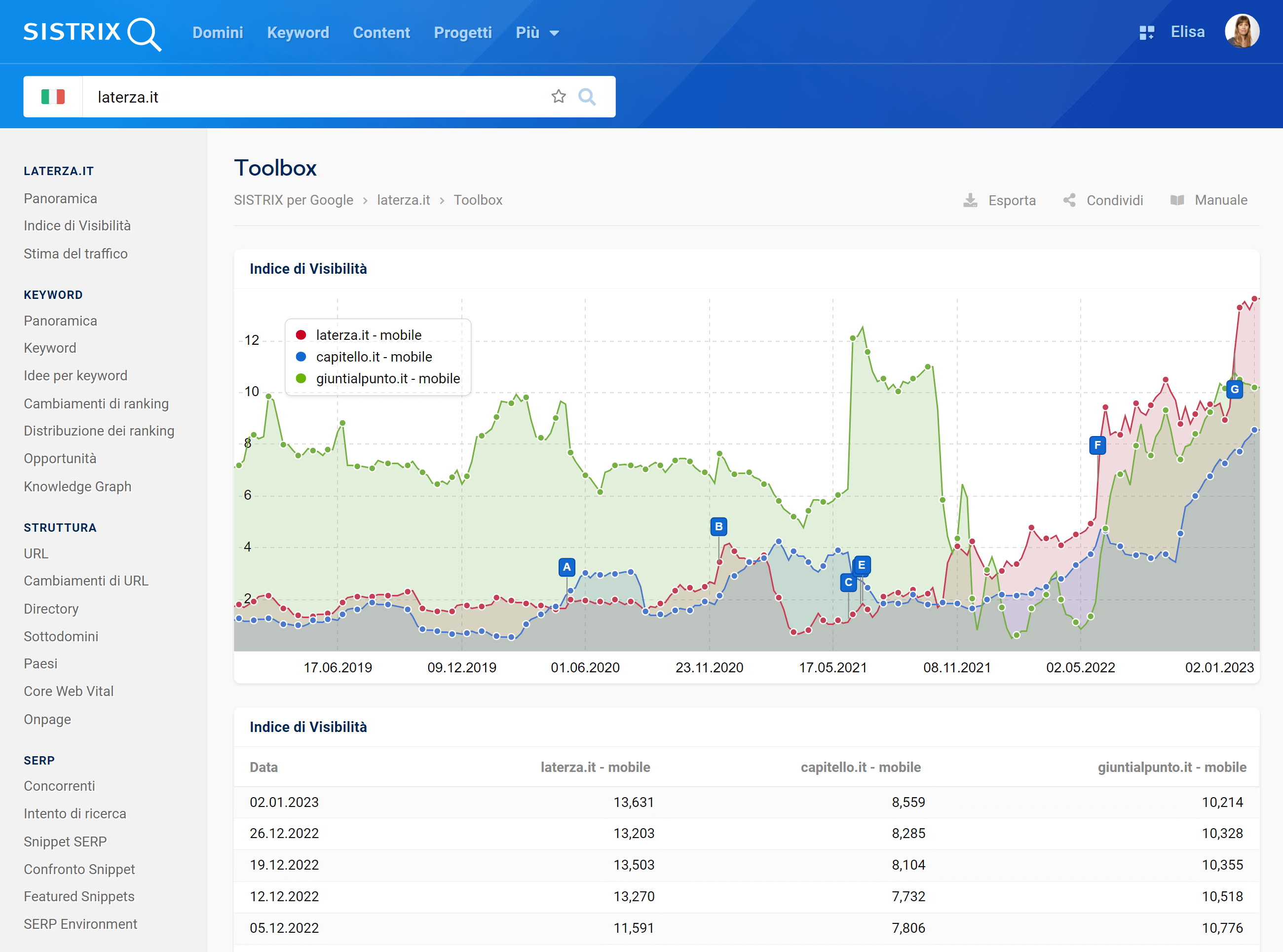
Task: Open Keyword sidebar link
Action: point(49,348)
